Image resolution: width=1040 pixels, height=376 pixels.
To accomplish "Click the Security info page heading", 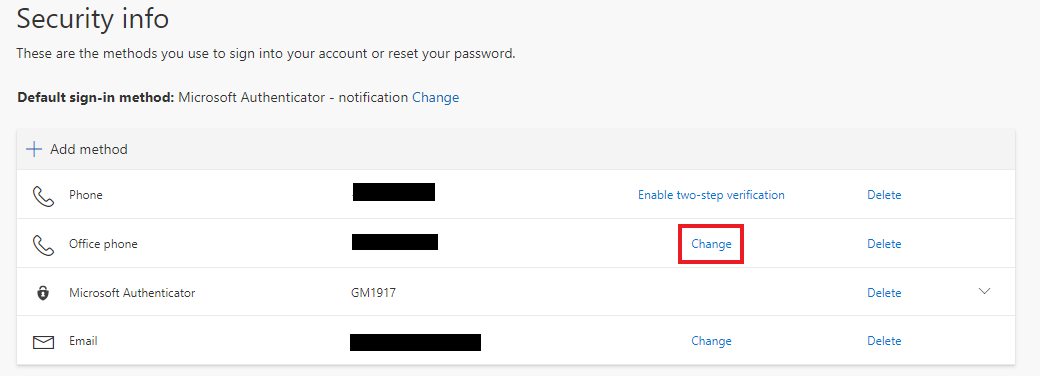I will (93, 19).
